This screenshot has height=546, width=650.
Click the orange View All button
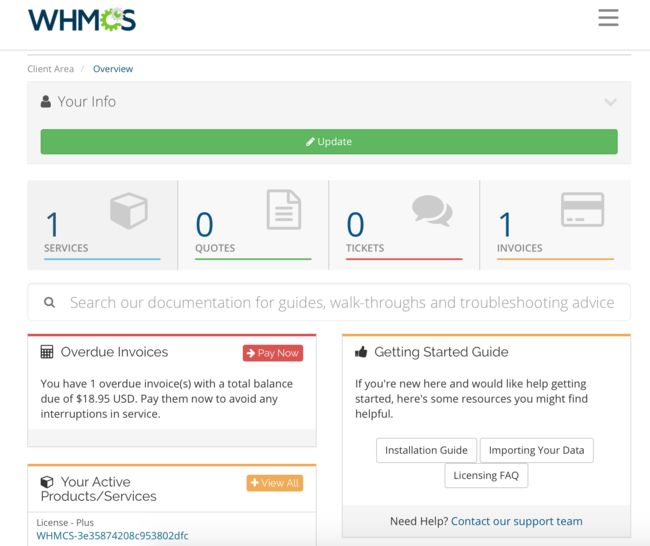pos(275,483)
